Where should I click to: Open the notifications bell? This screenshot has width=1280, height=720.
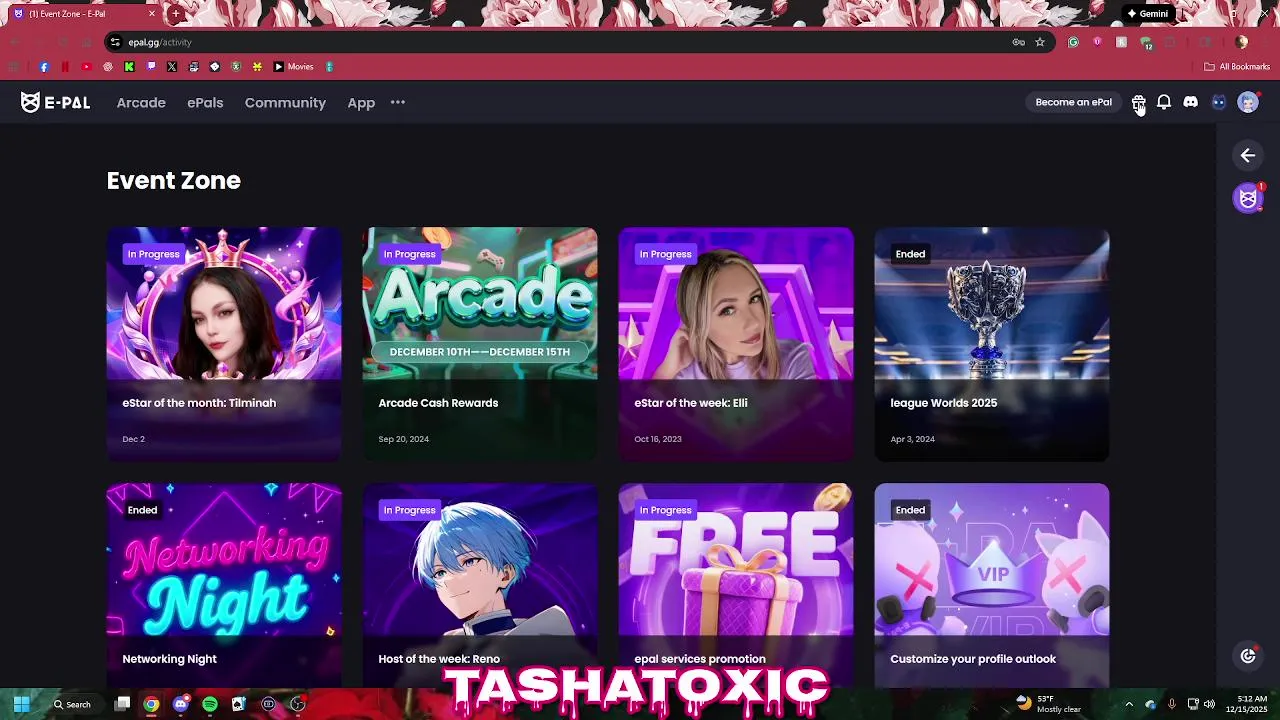[1164, 102]
